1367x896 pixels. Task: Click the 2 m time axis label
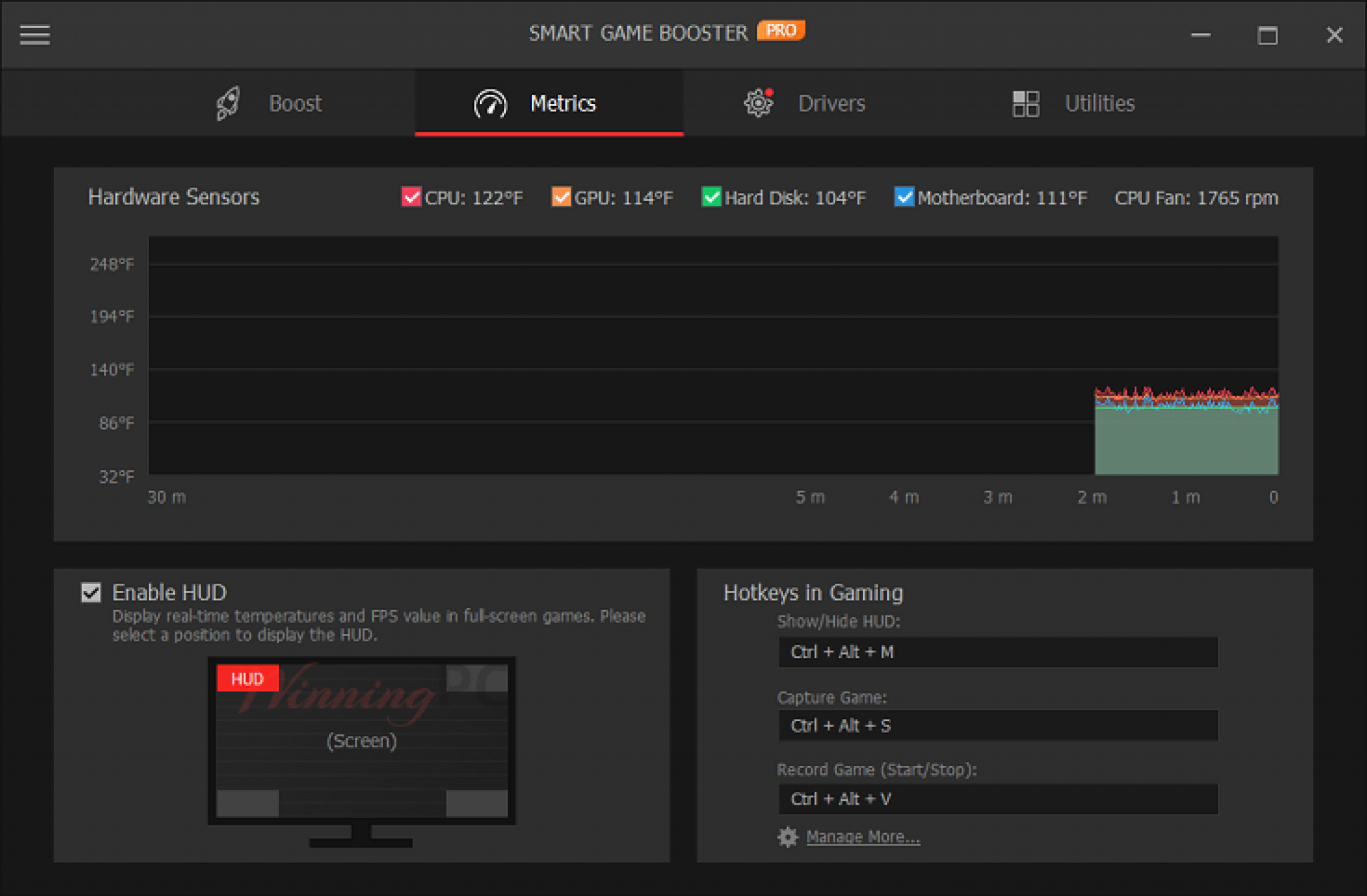pos(1092,497)
